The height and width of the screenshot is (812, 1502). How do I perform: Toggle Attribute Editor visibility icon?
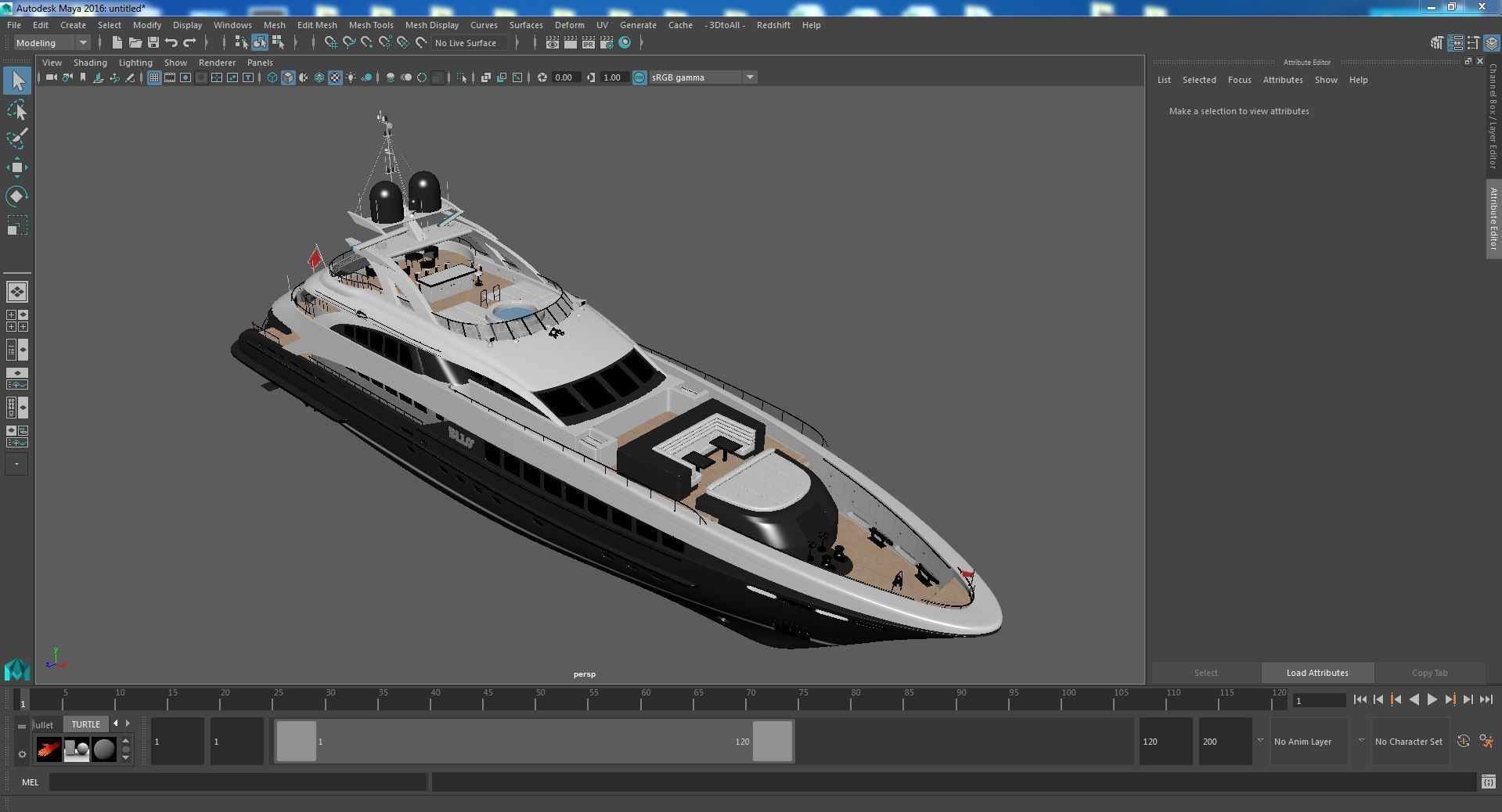point(1455,43)
